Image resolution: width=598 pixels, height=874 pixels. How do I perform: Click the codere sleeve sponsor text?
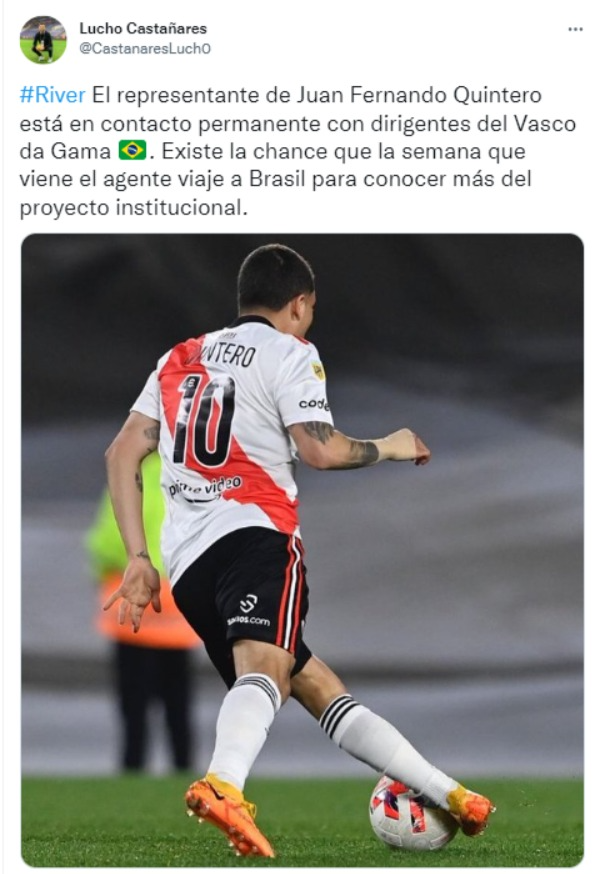coord(314,403)
